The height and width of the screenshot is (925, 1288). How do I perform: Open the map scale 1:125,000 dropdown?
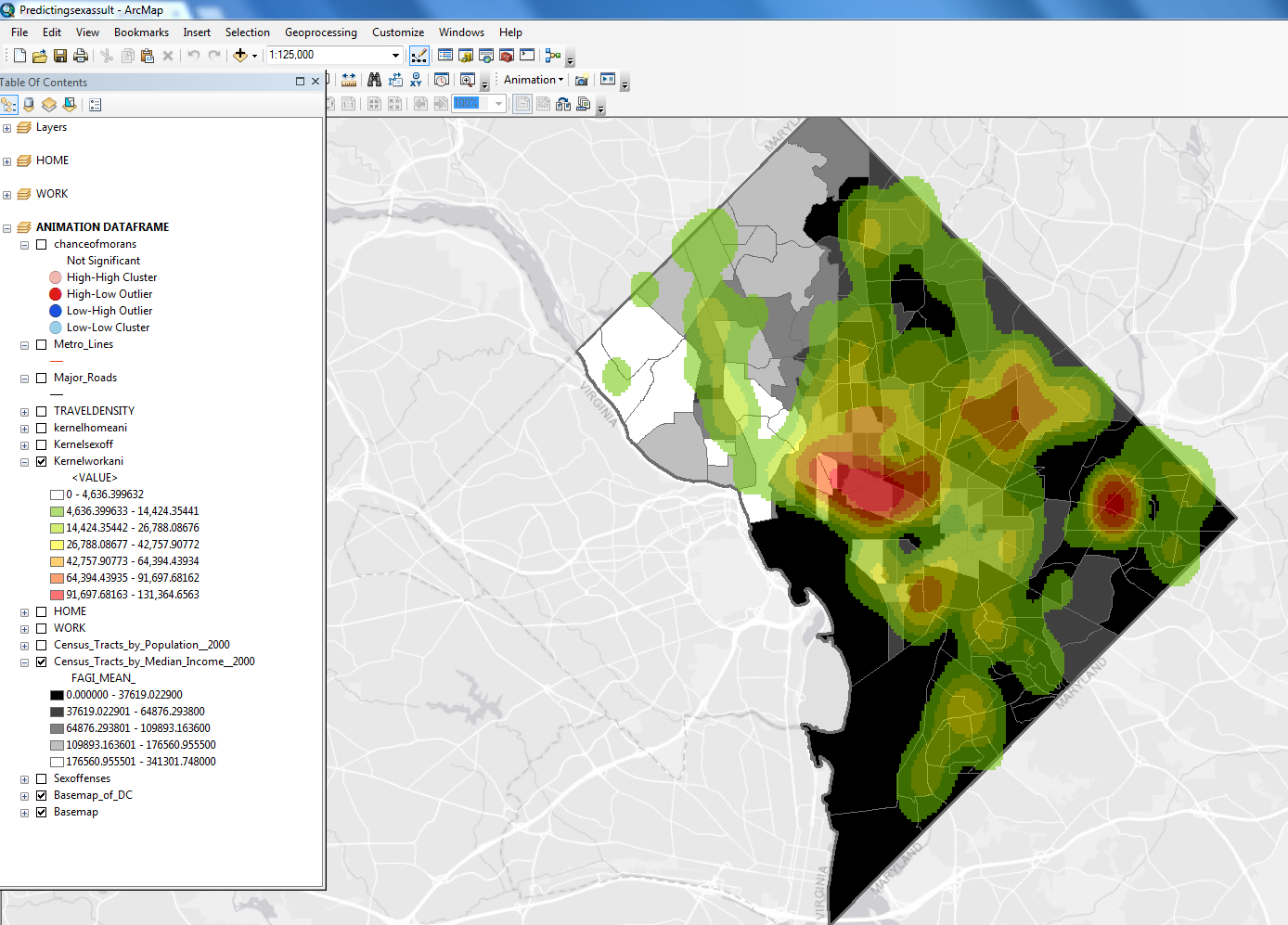pyautogui.click(x=395, y=56)
